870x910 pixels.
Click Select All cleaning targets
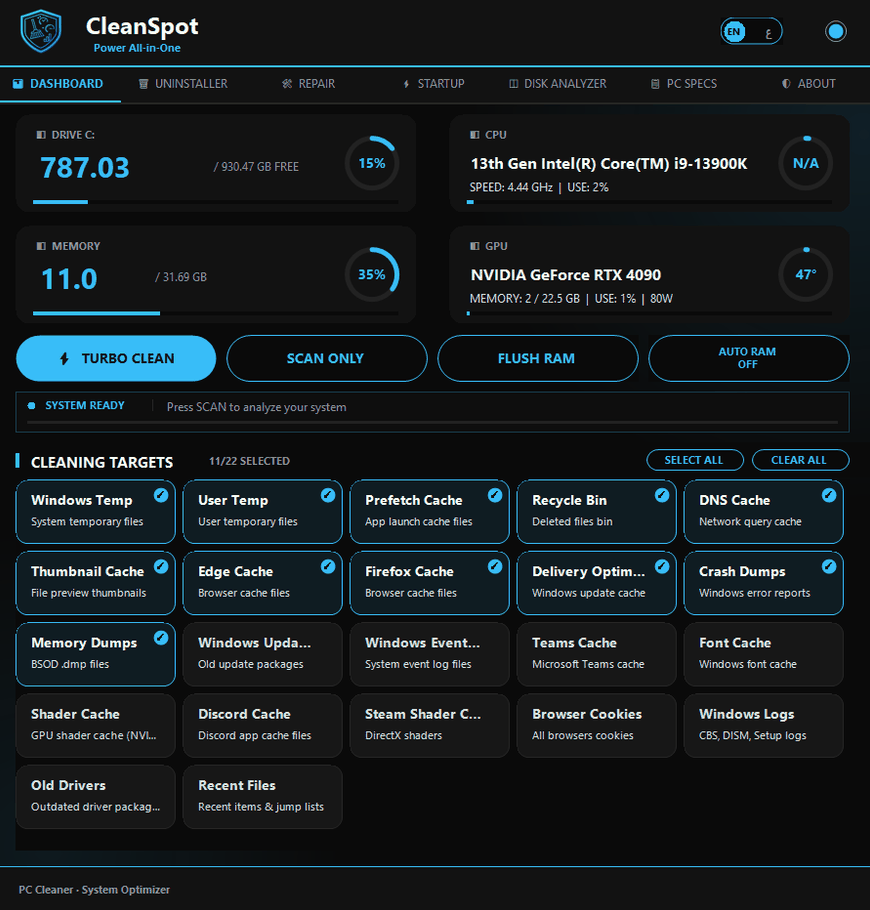pos(695,460)
